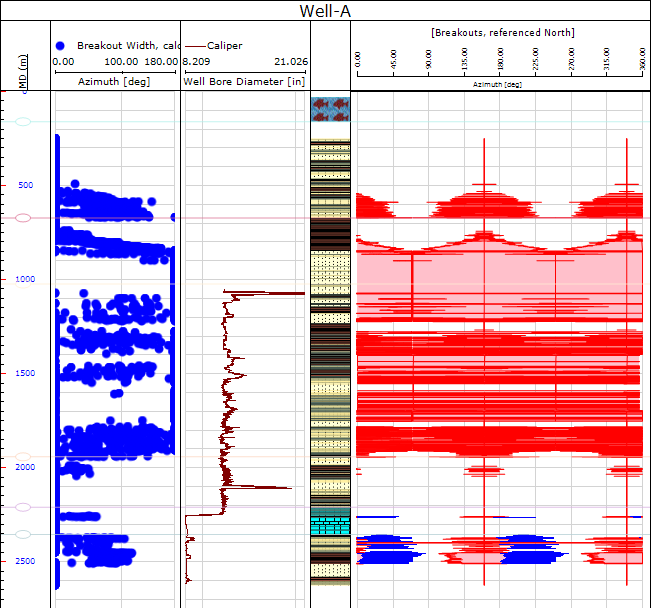Click the 1500 depth tick label
Screen dimensions: 651x608
(x=24, y=373)
